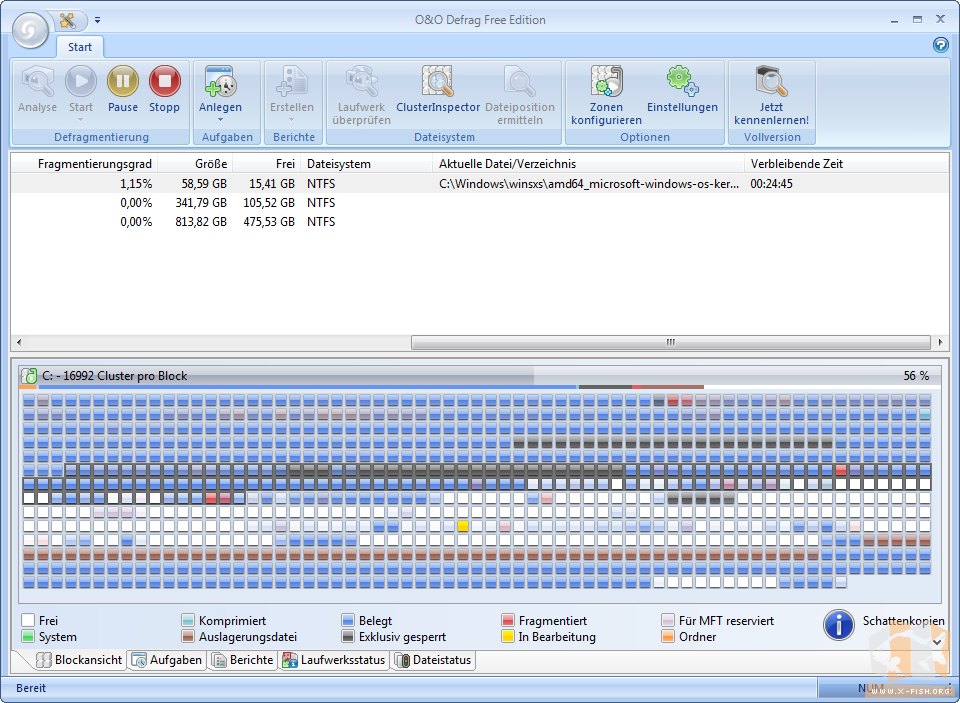960x703 pixels.
Task: Click the Aktuelle Datei/Verzeichnis column header
Action: click(588, 164)
